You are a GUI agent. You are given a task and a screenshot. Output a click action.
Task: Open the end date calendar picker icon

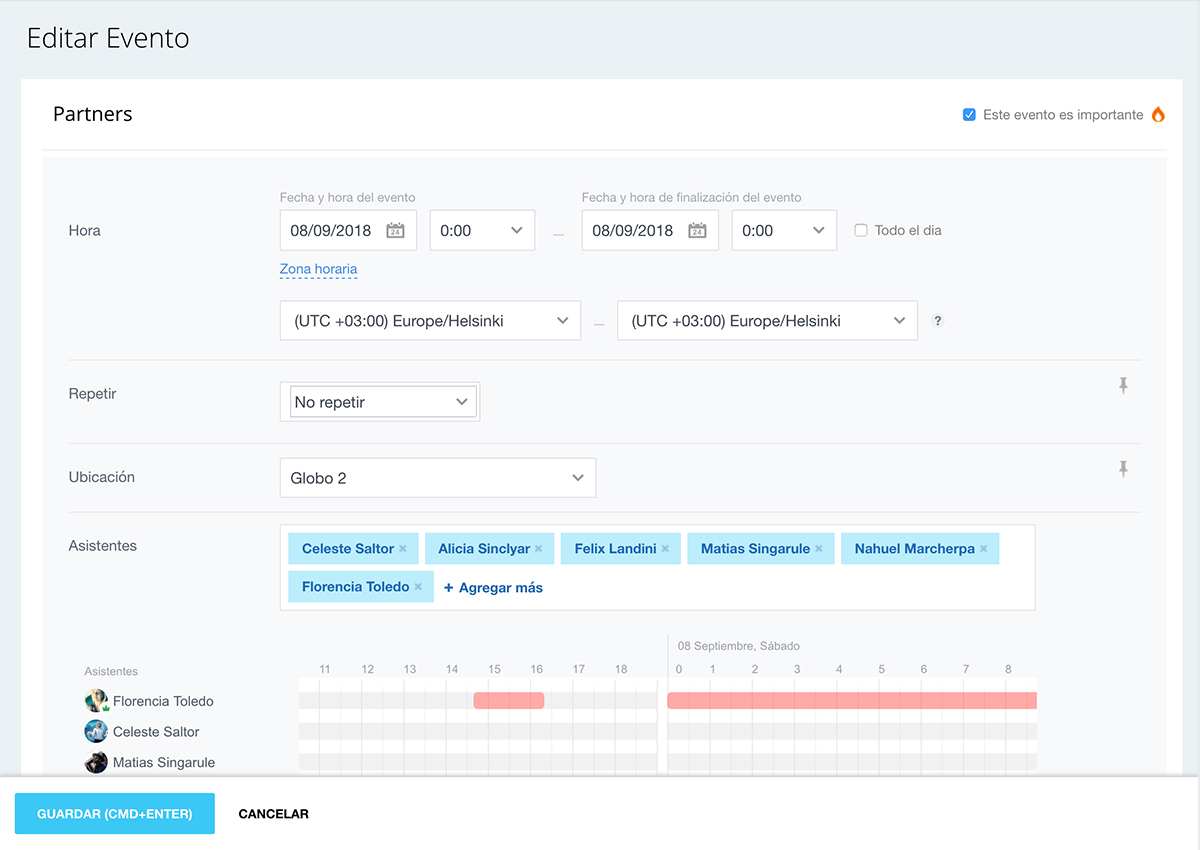[697, 230]
